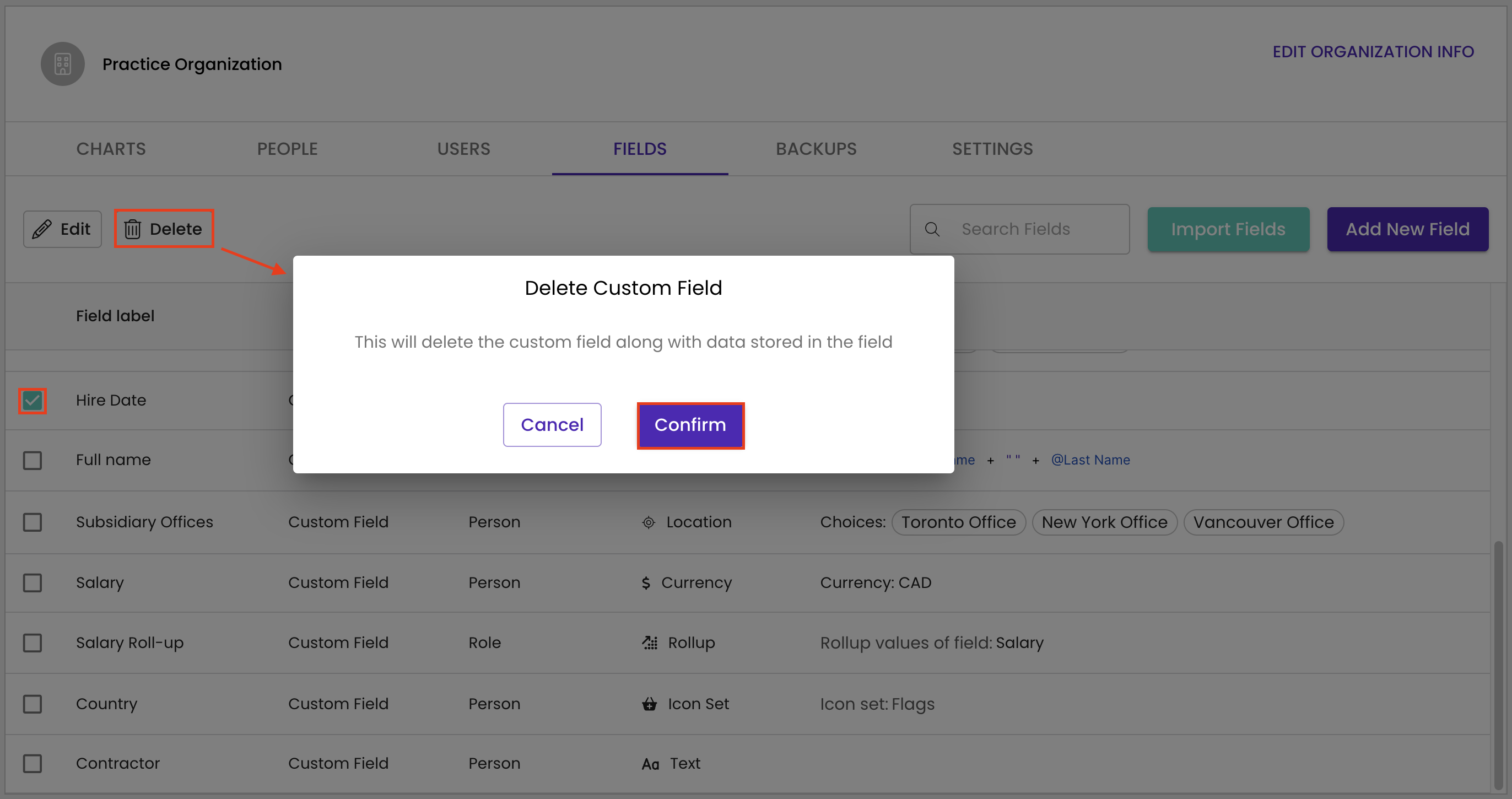Check the Full name checkbox
Image resolution: width=1512 pixels, height=799 pixels.
tap(33, 460)
